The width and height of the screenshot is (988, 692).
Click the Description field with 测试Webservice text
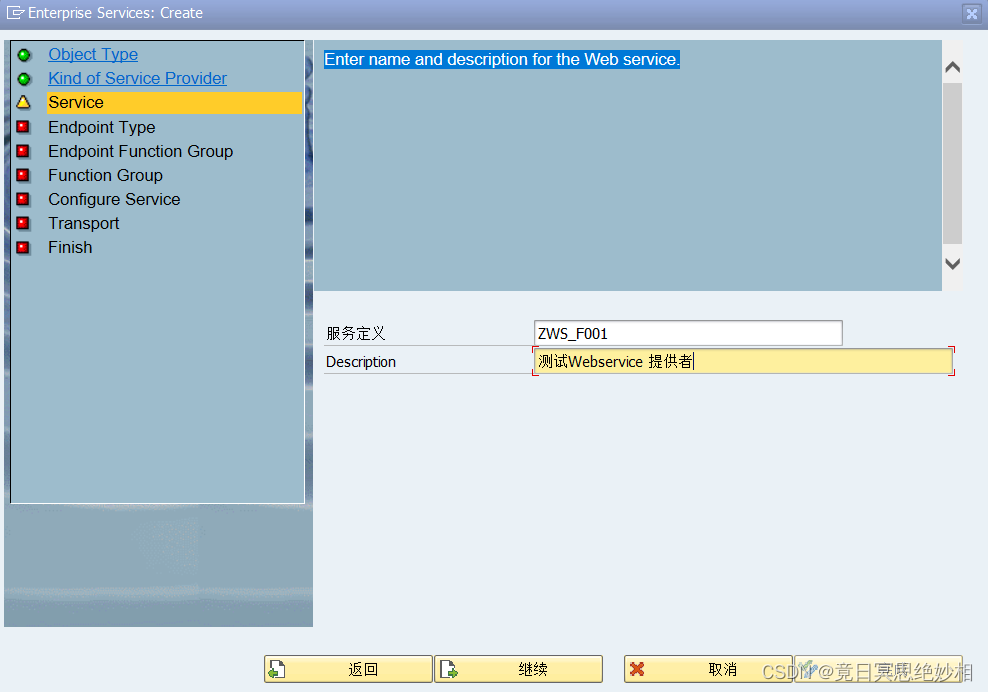coord(740,361)
